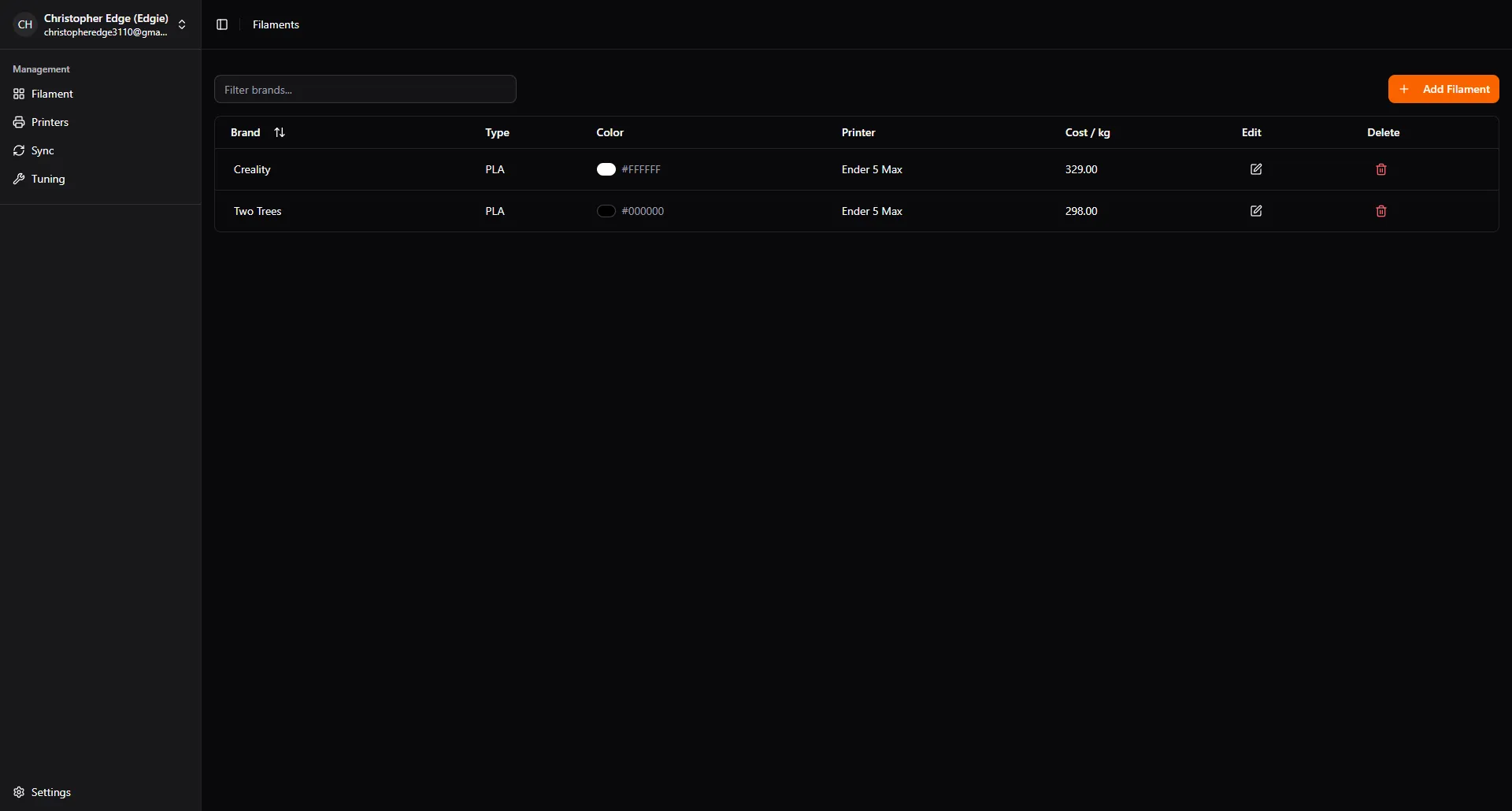Click the Filaments breadcrumb title
This screenshot has width=1512, height=811.
[276, 24]
